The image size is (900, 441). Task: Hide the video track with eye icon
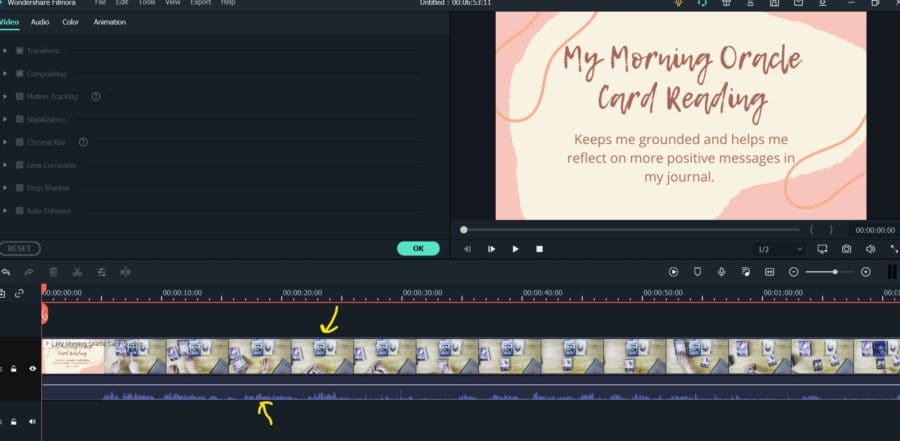(x=33, y=369)
